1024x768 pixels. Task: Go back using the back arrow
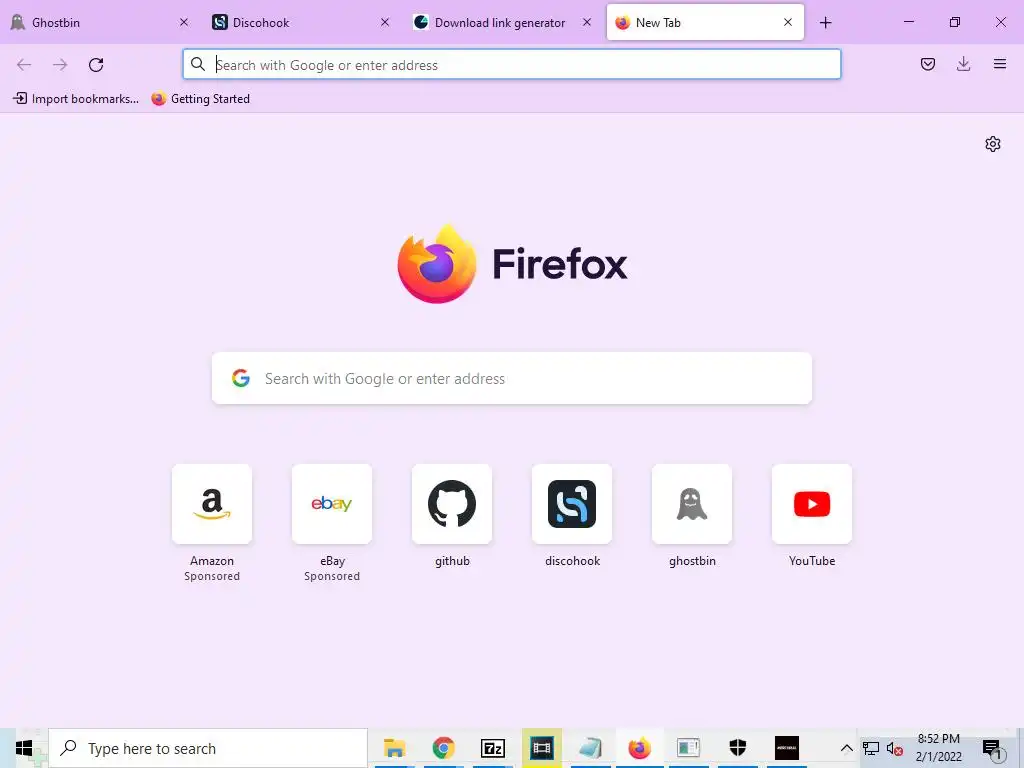(24, 65)
